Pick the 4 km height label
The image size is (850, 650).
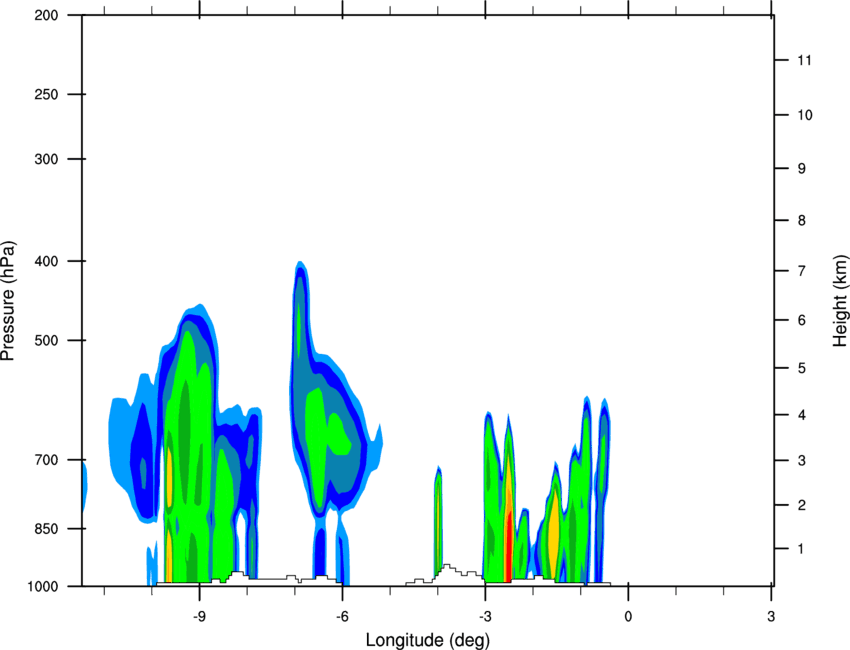coord(802,415)
